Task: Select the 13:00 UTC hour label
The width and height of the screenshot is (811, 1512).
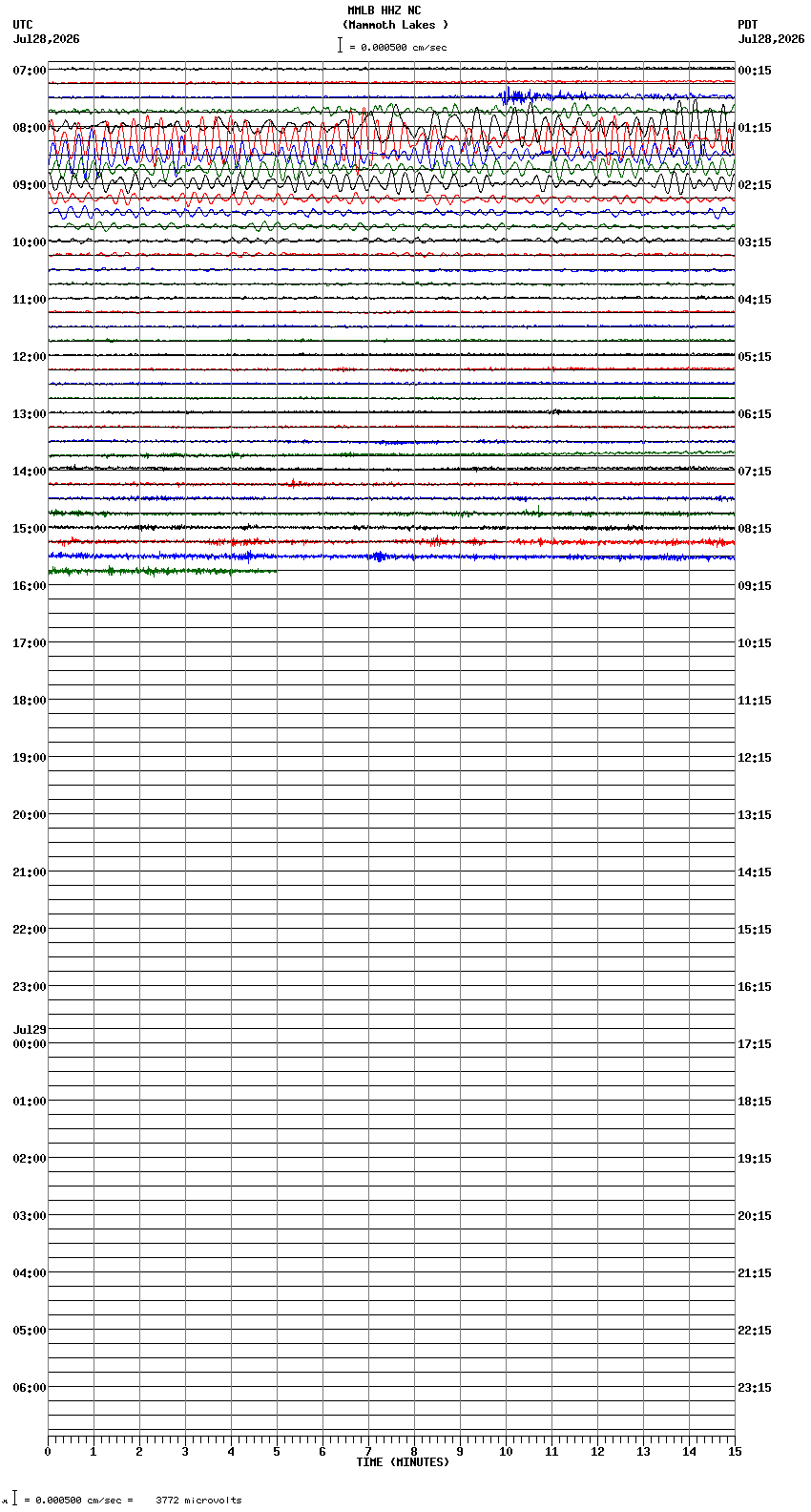Action: pos(30,414)
